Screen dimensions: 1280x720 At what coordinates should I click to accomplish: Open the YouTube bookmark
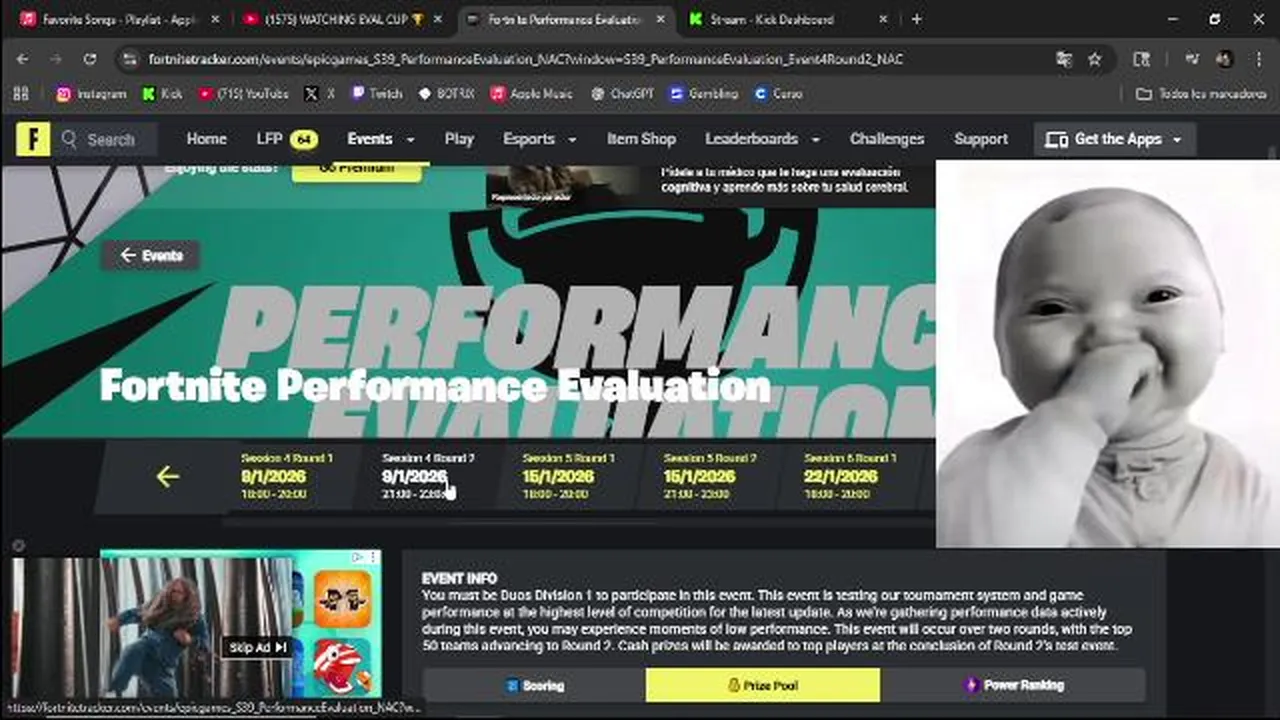[x=243, y=93]
